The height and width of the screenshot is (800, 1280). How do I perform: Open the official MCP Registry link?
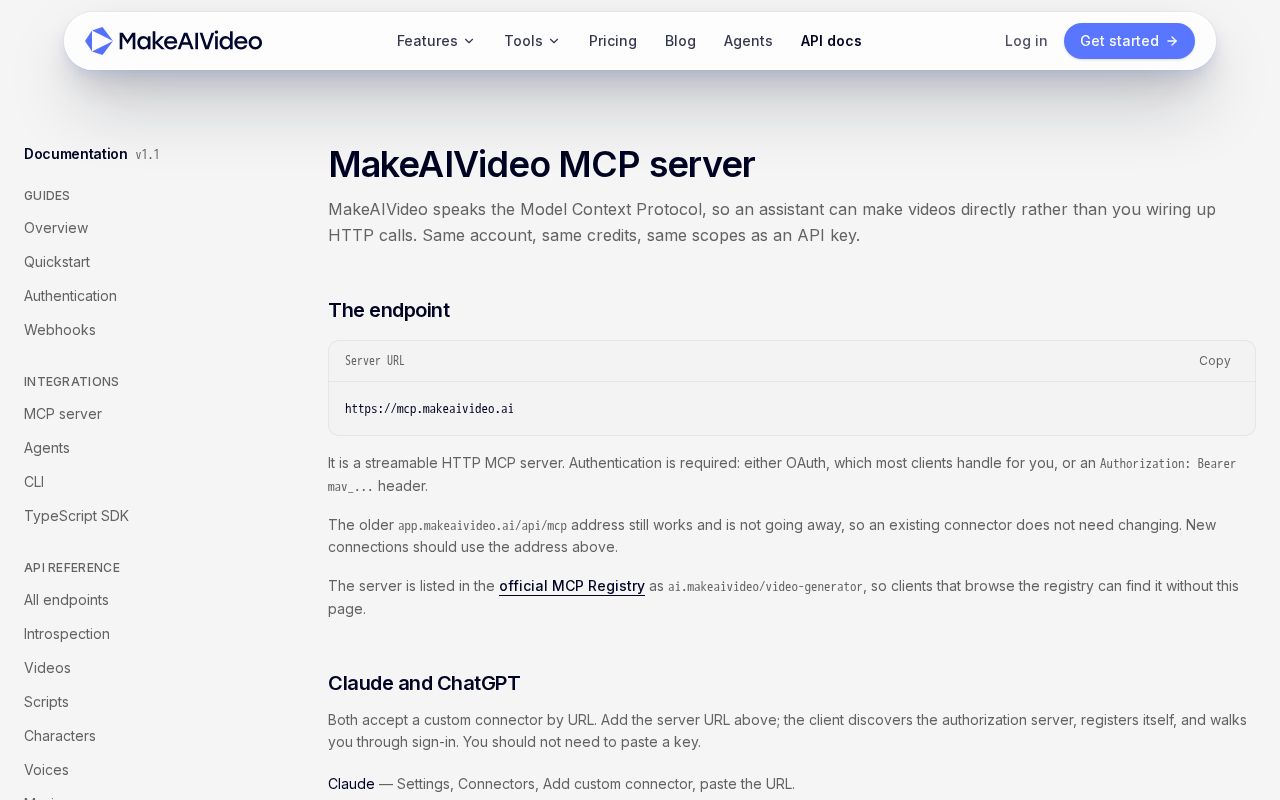coord(572,586)
